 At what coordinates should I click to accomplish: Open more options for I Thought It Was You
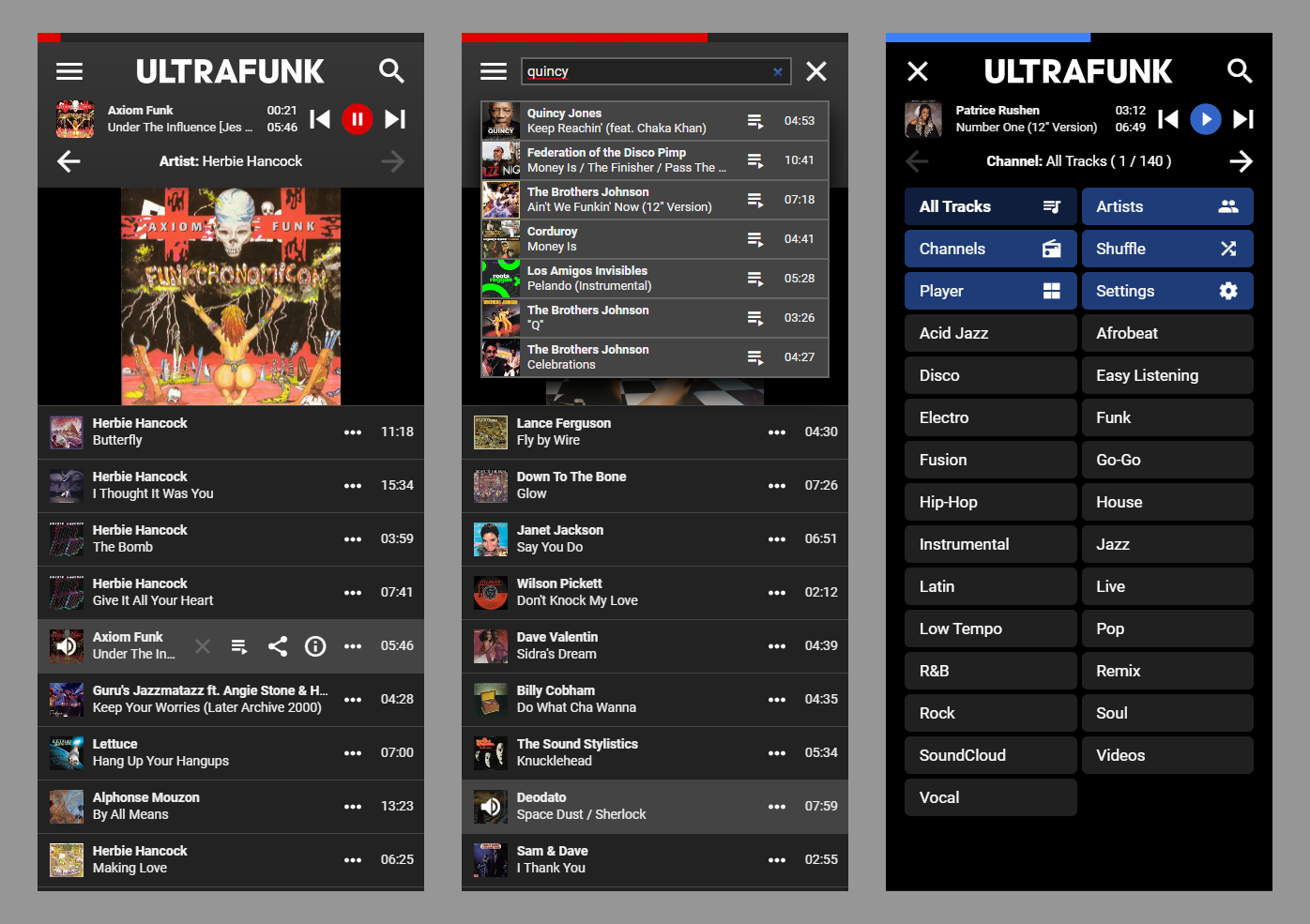pyautogui.click(x=353, y=486)
